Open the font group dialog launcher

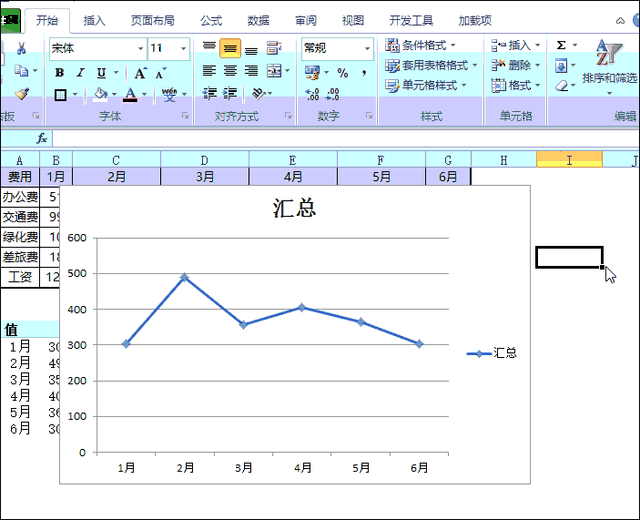click(185, 116)
